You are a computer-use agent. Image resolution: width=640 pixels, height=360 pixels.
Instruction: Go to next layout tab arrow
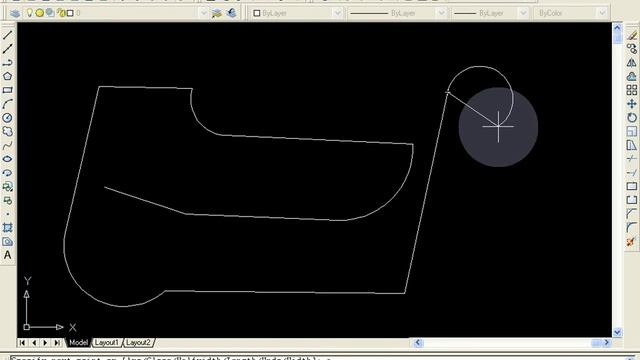[x=45, y=342]
